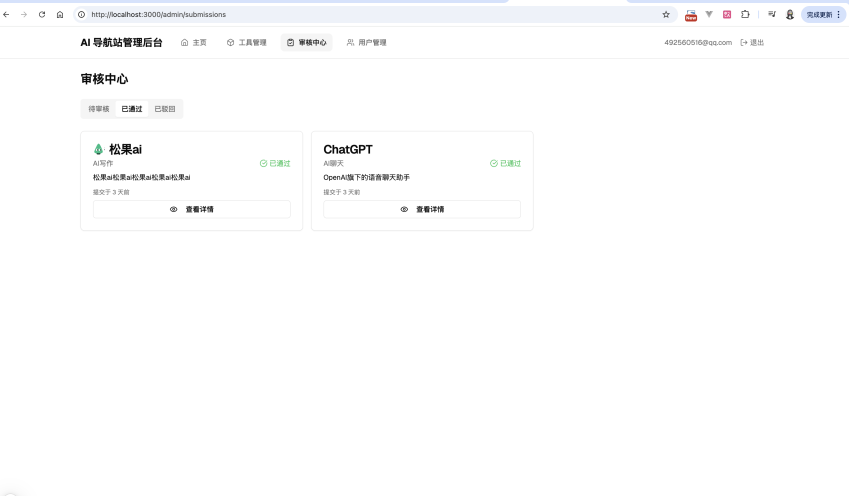Go back with the browser back arrow
The height and width of the screenshot is (496, 849).
pyautogui.click(x=8, y=15)
